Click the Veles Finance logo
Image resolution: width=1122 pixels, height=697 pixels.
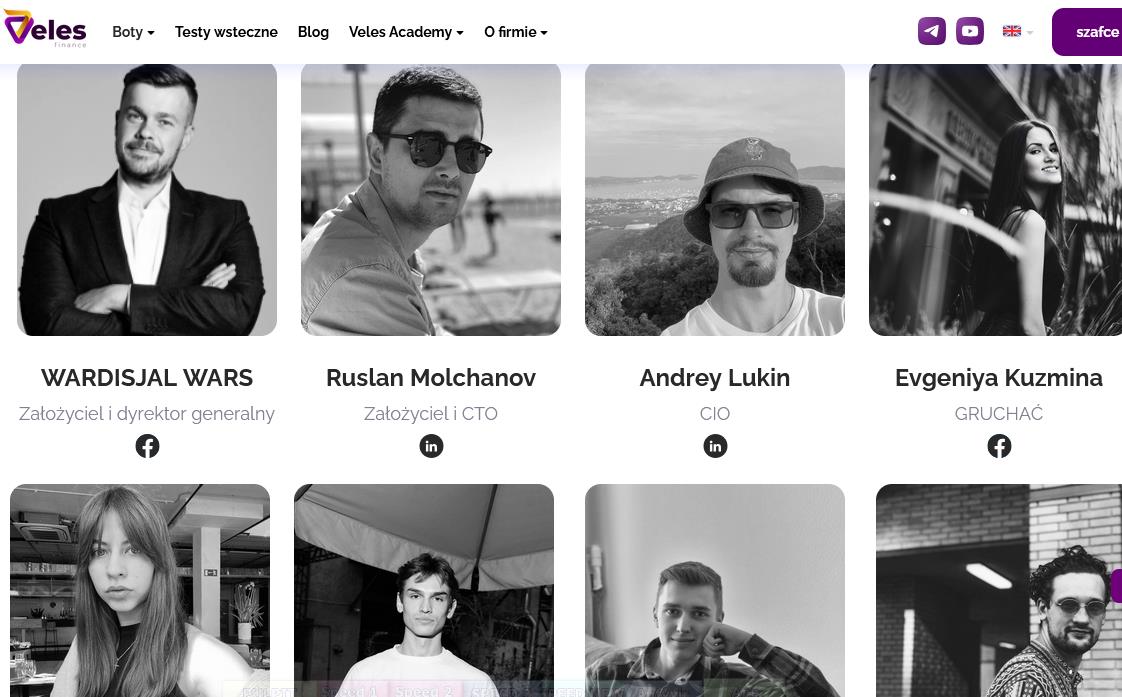(45, 29)
